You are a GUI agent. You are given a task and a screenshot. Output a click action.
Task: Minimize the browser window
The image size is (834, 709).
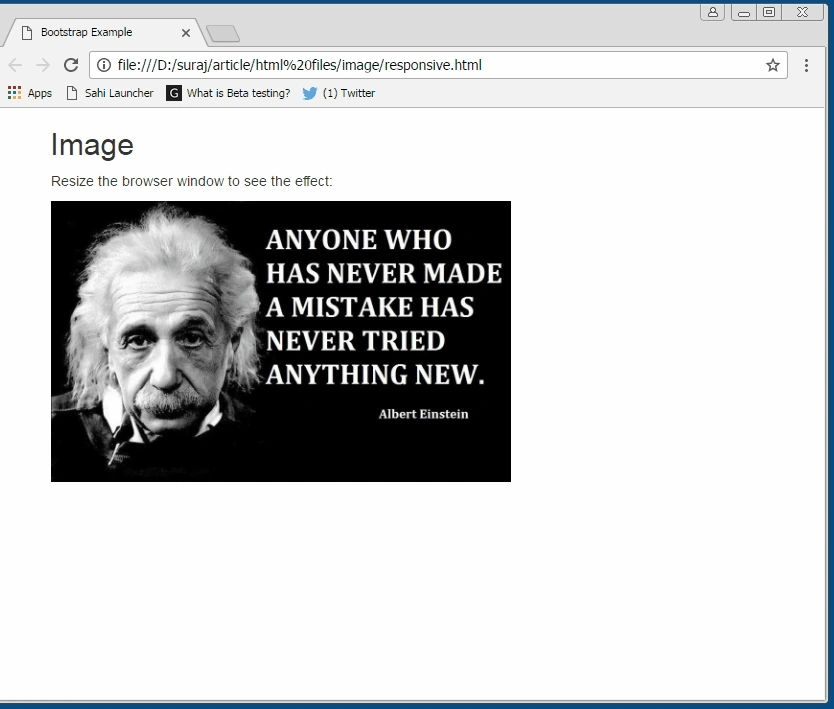744,12
